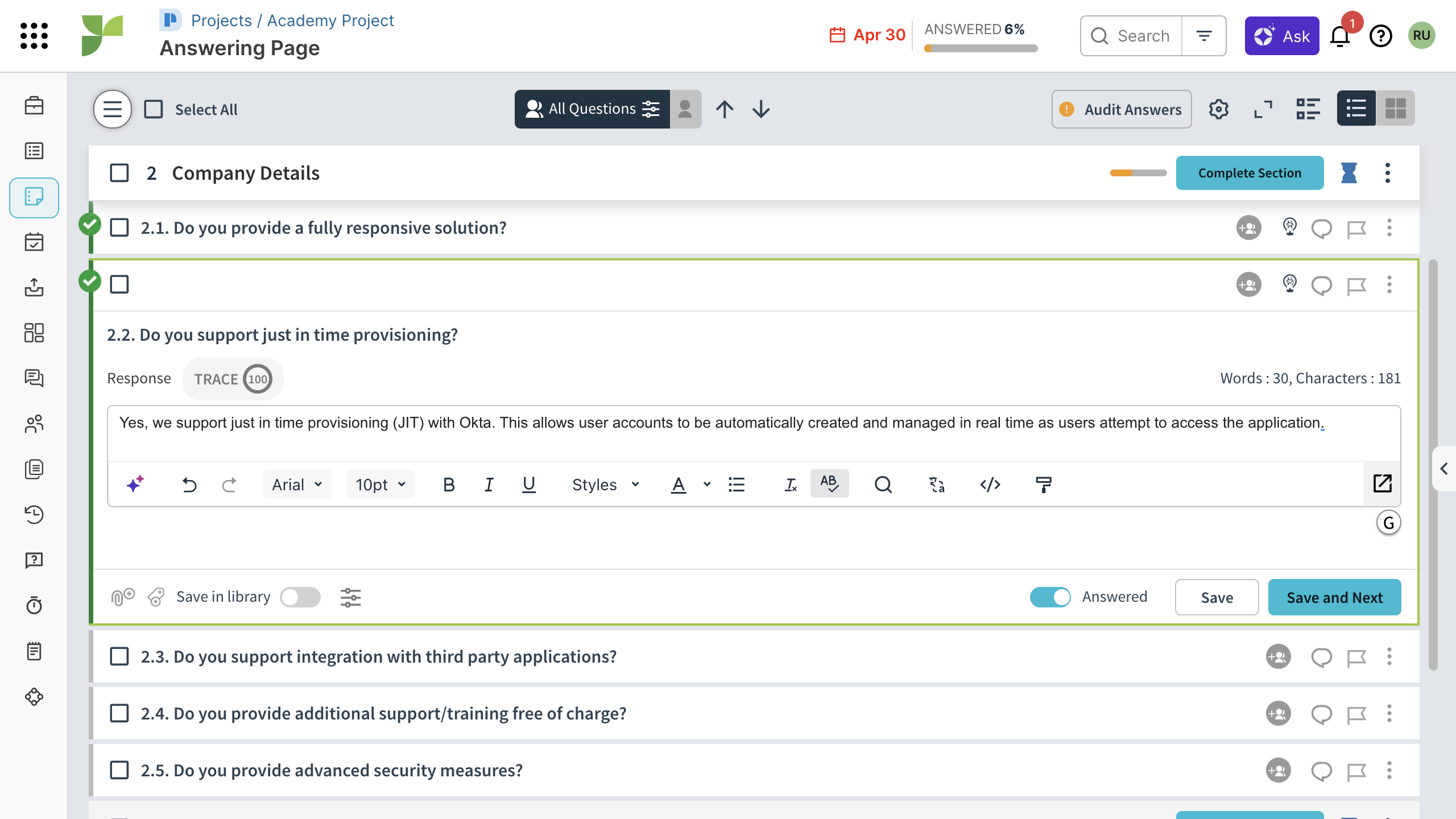Check the Select All checkbox
The width and height of the screenshot is (1456, 819).
click(154, 109)
